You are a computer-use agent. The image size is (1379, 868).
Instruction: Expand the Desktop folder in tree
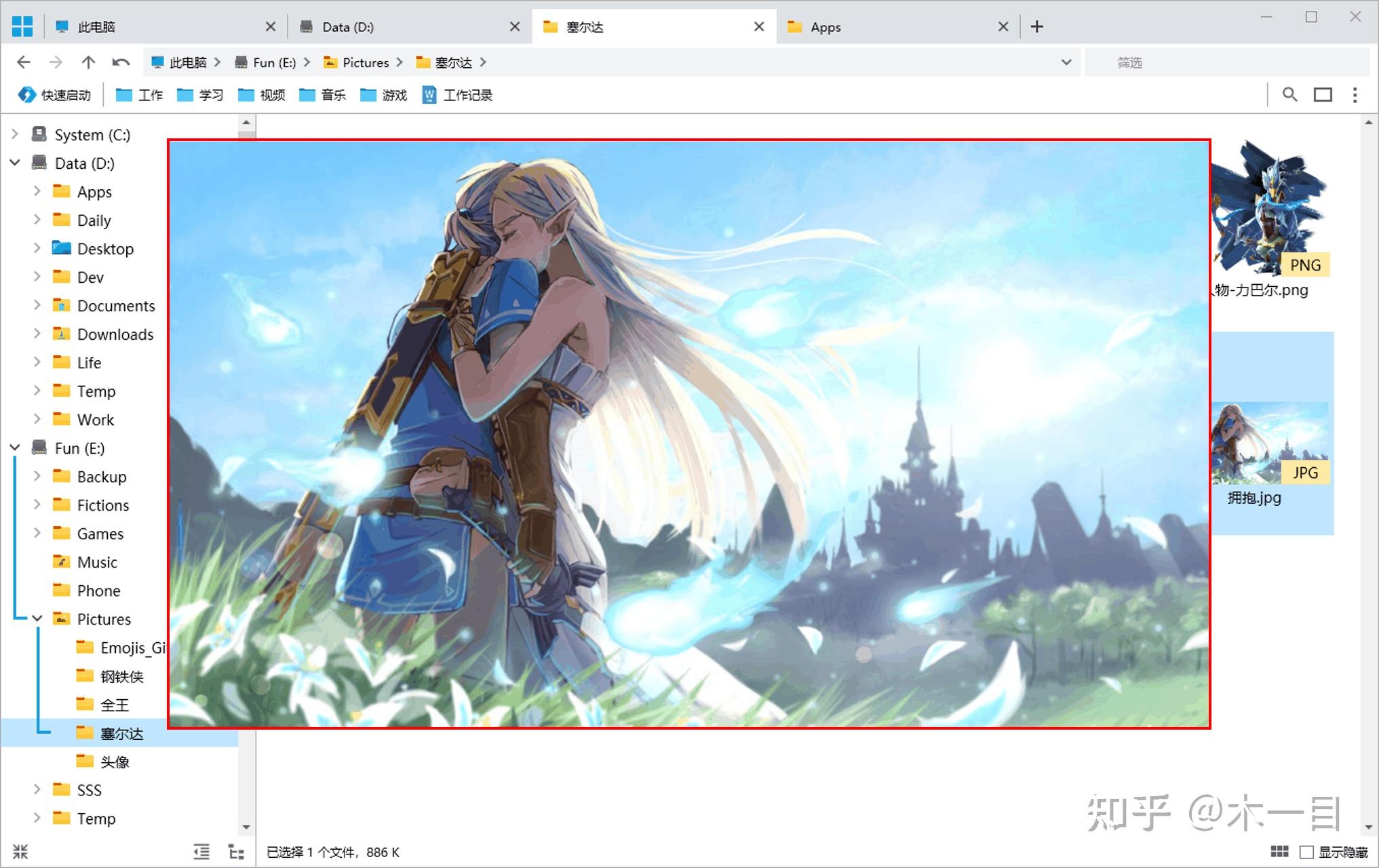tap(37, 248)
